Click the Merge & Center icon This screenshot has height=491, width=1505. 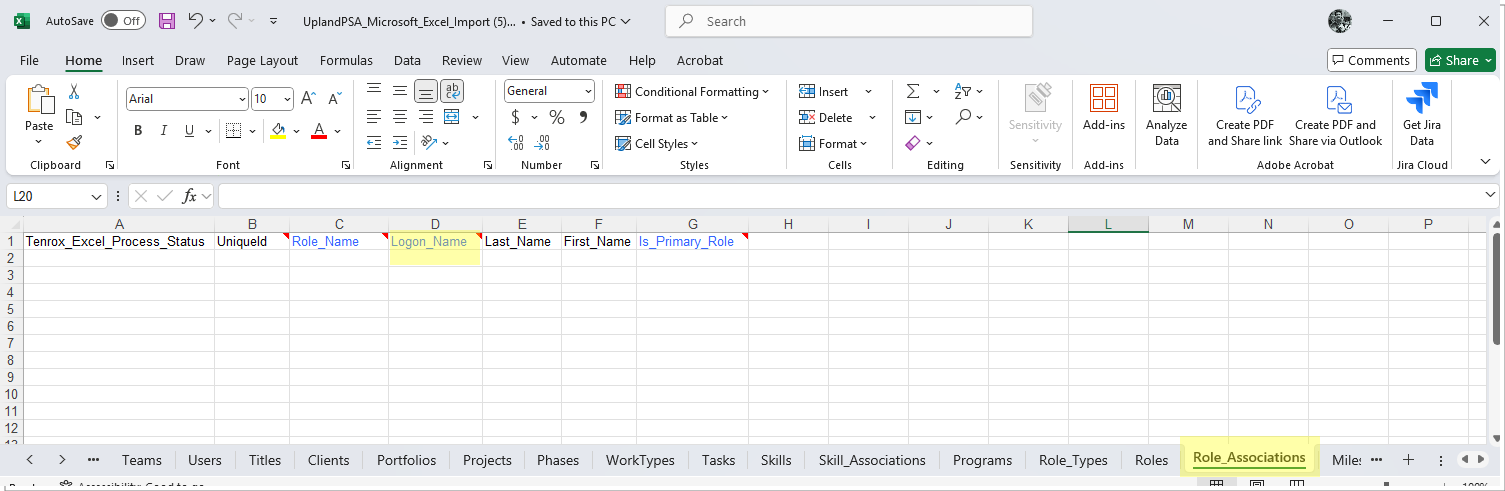coord(452,117)
